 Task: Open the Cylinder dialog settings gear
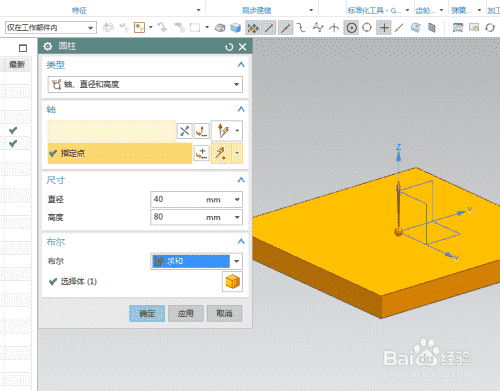pyautogui.click(x=48, y=46)
